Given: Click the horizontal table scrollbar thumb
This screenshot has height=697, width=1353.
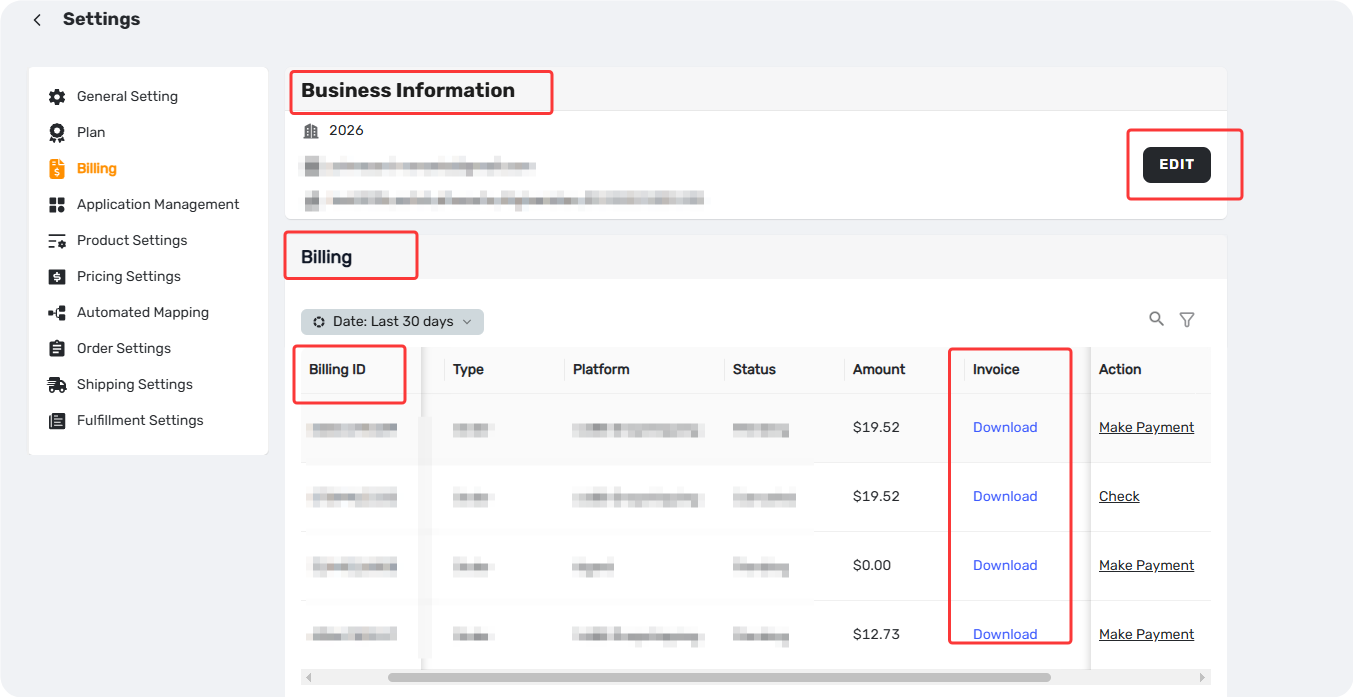Looking at the screenshot, I should 719,678.
